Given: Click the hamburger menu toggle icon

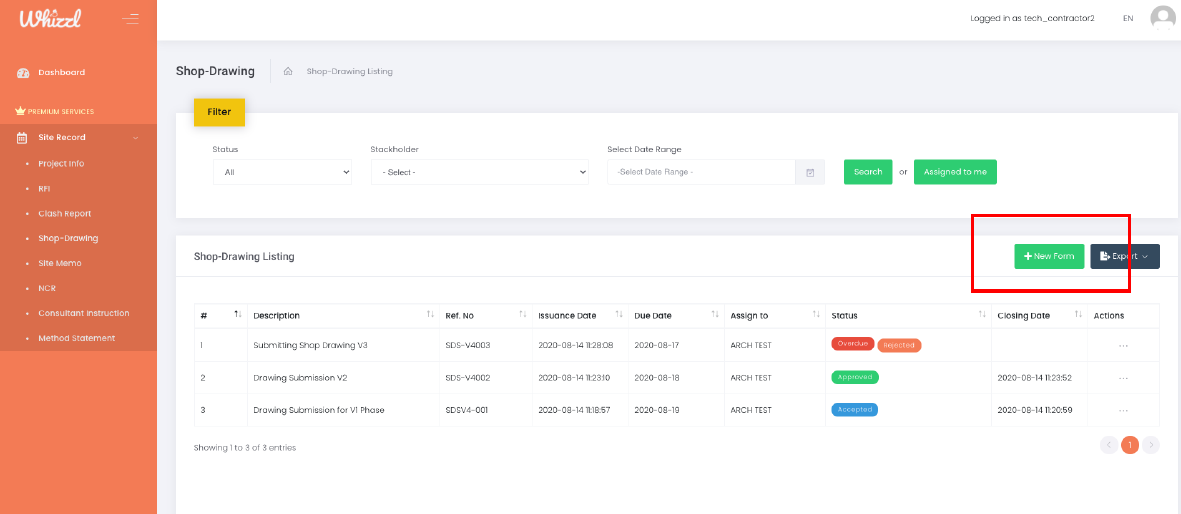Looking at the screenshot, I should coord(130,18).
